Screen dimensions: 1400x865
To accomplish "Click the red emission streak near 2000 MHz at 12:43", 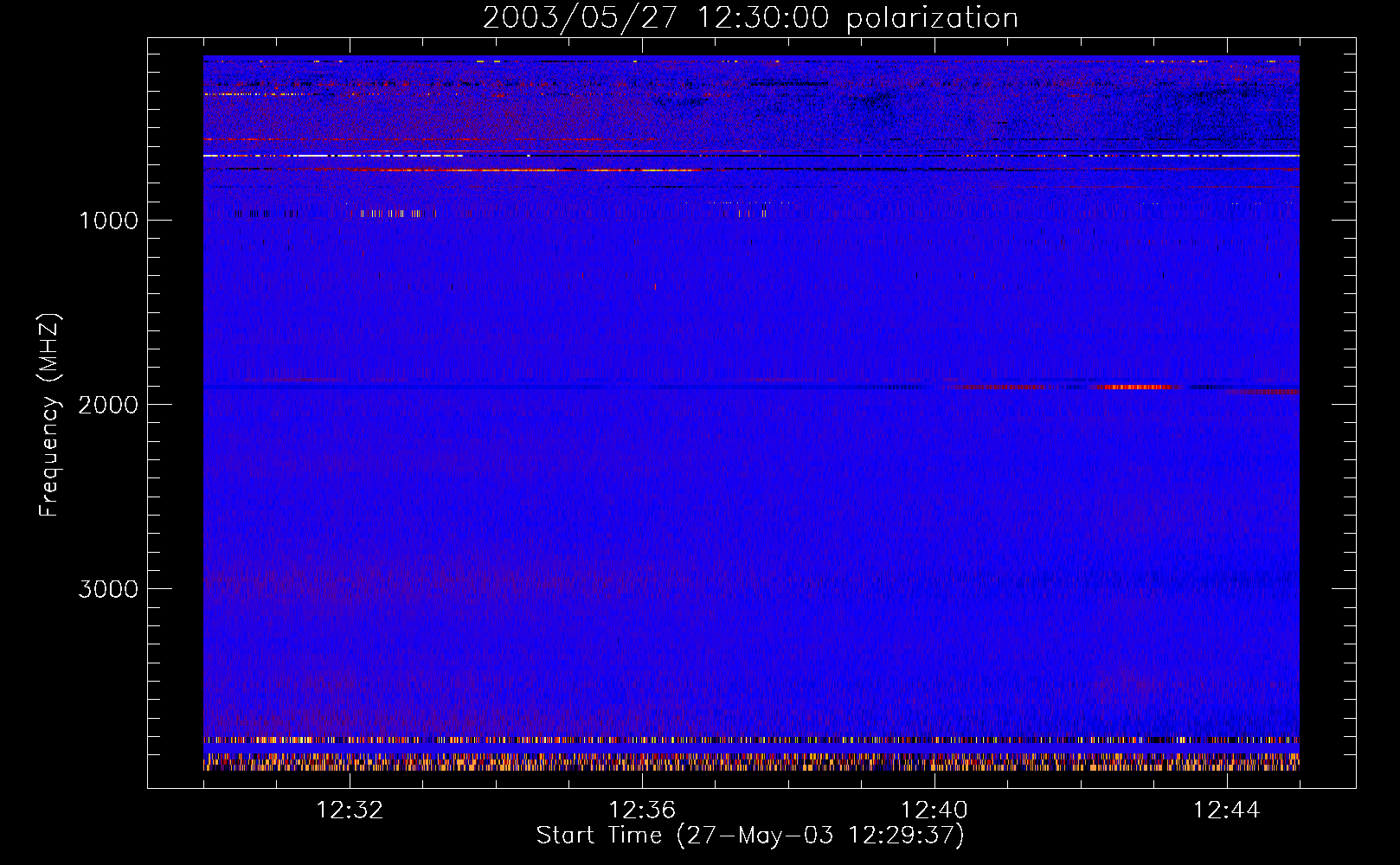I will 1135,387.
